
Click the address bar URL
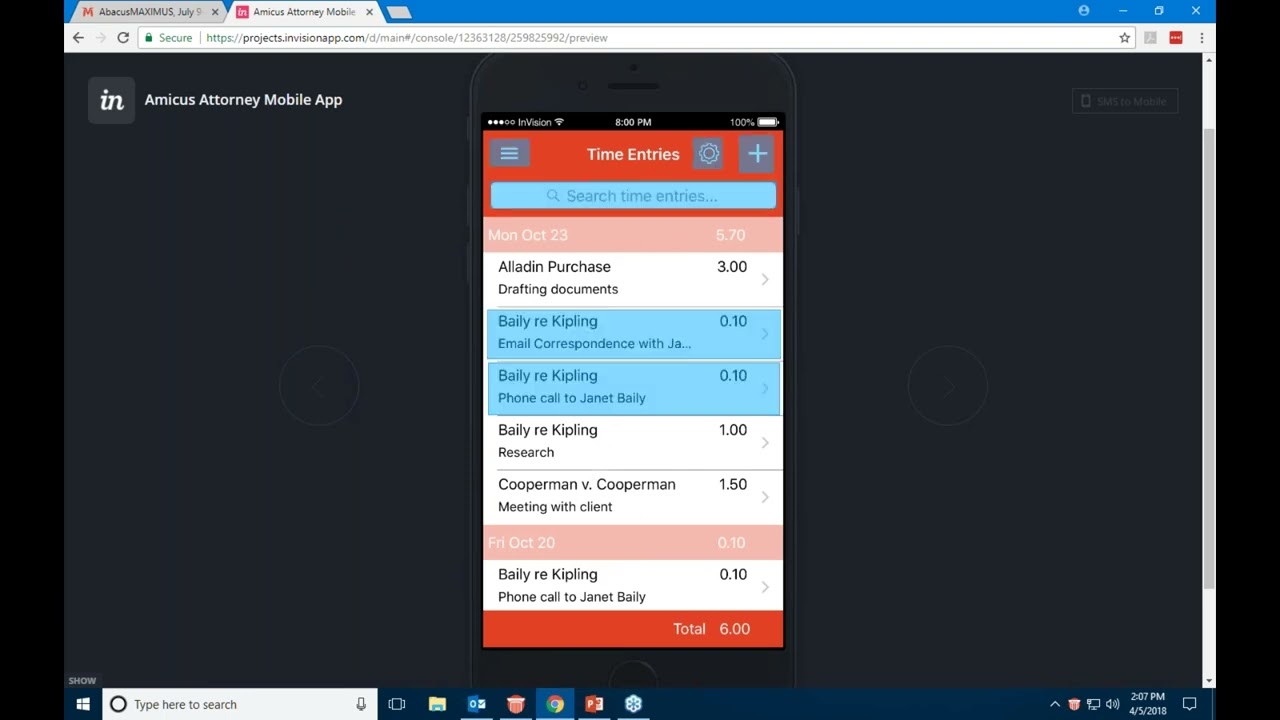tap(407, 38)
